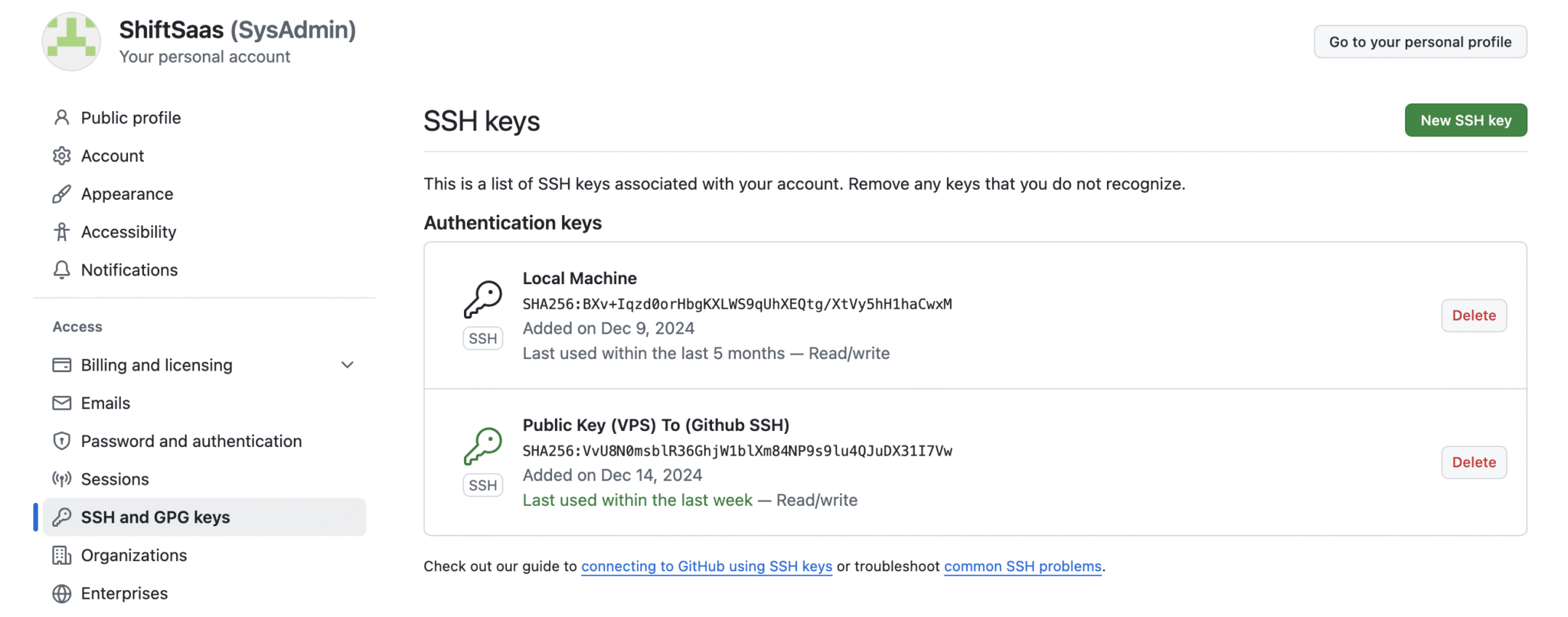The width and height of the screenshot is (1568, 617).
Task: Go to your personal profile
Action: click(1419, 42)
